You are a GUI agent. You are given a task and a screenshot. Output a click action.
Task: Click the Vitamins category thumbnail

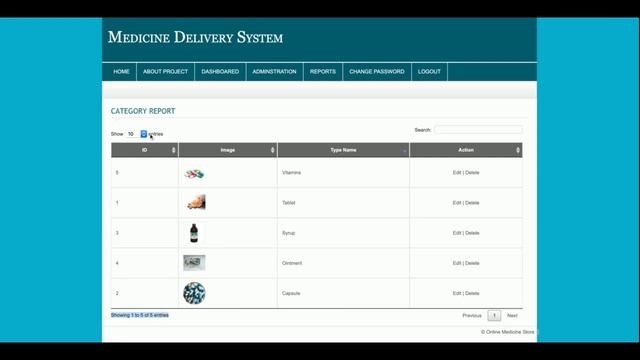194,174
